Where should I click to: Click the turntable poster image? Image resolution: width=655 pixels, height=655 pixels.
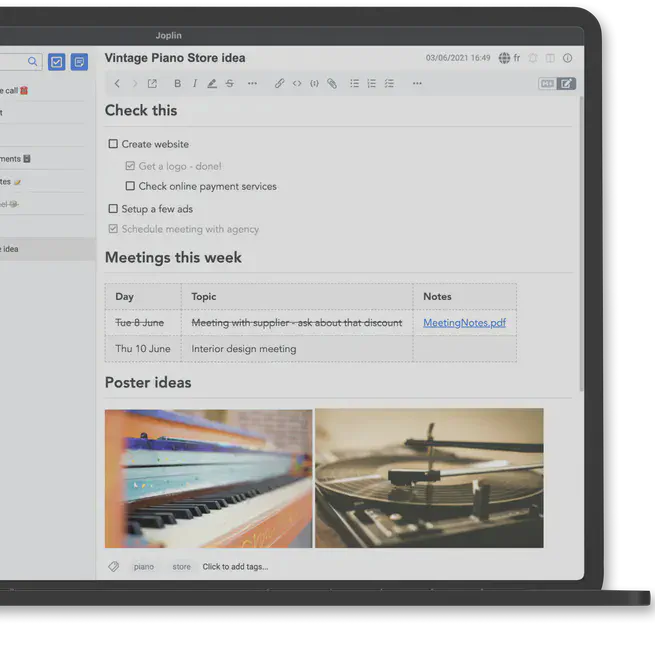coord(429,478)
